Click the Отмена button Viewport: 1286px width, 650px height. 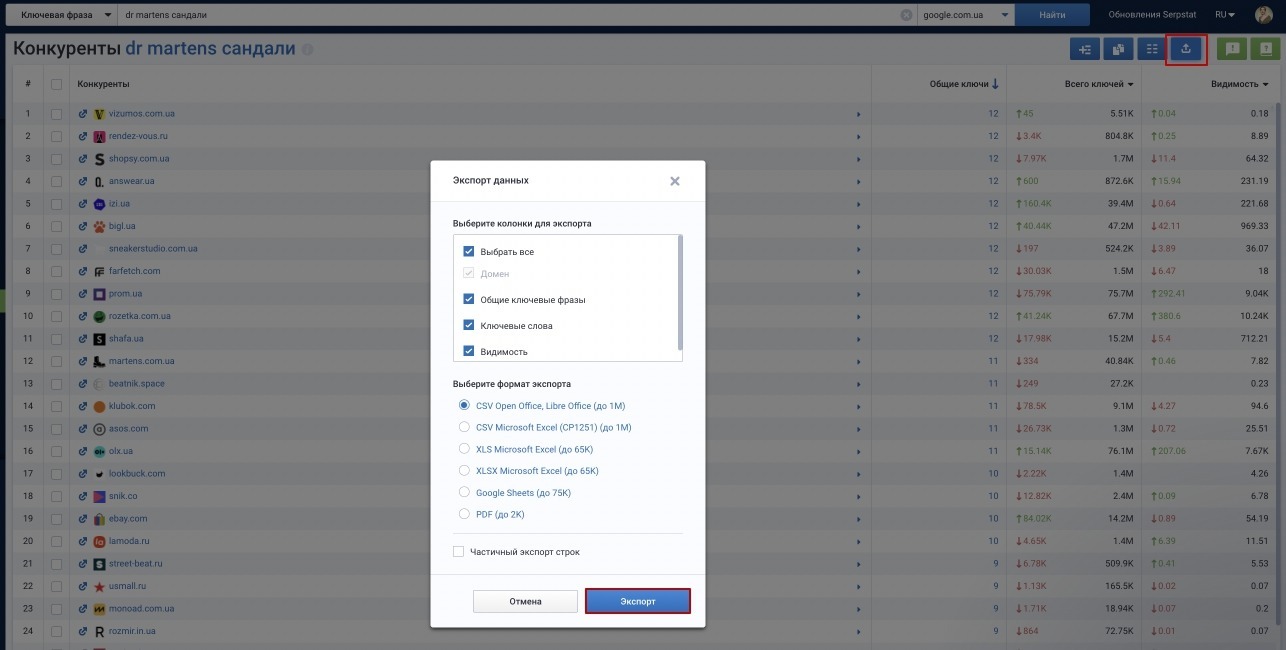525,601
